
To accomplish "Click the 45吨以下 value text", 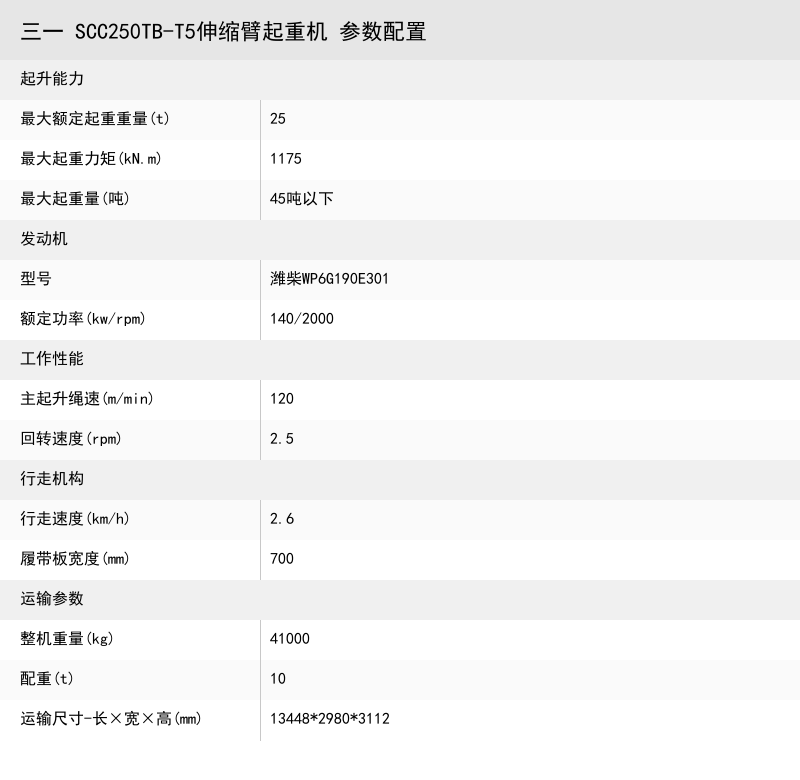I will [x=300, y=199].
